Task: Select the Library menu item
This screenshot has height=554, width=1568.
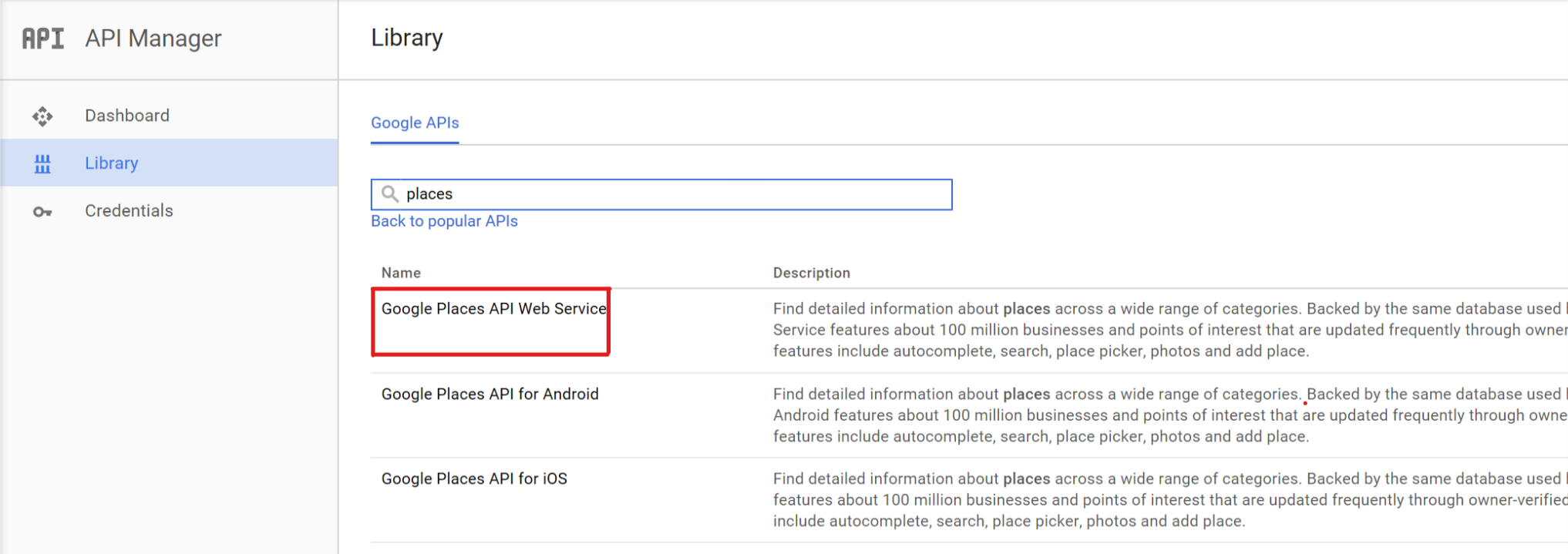Action: coord(169,163)
